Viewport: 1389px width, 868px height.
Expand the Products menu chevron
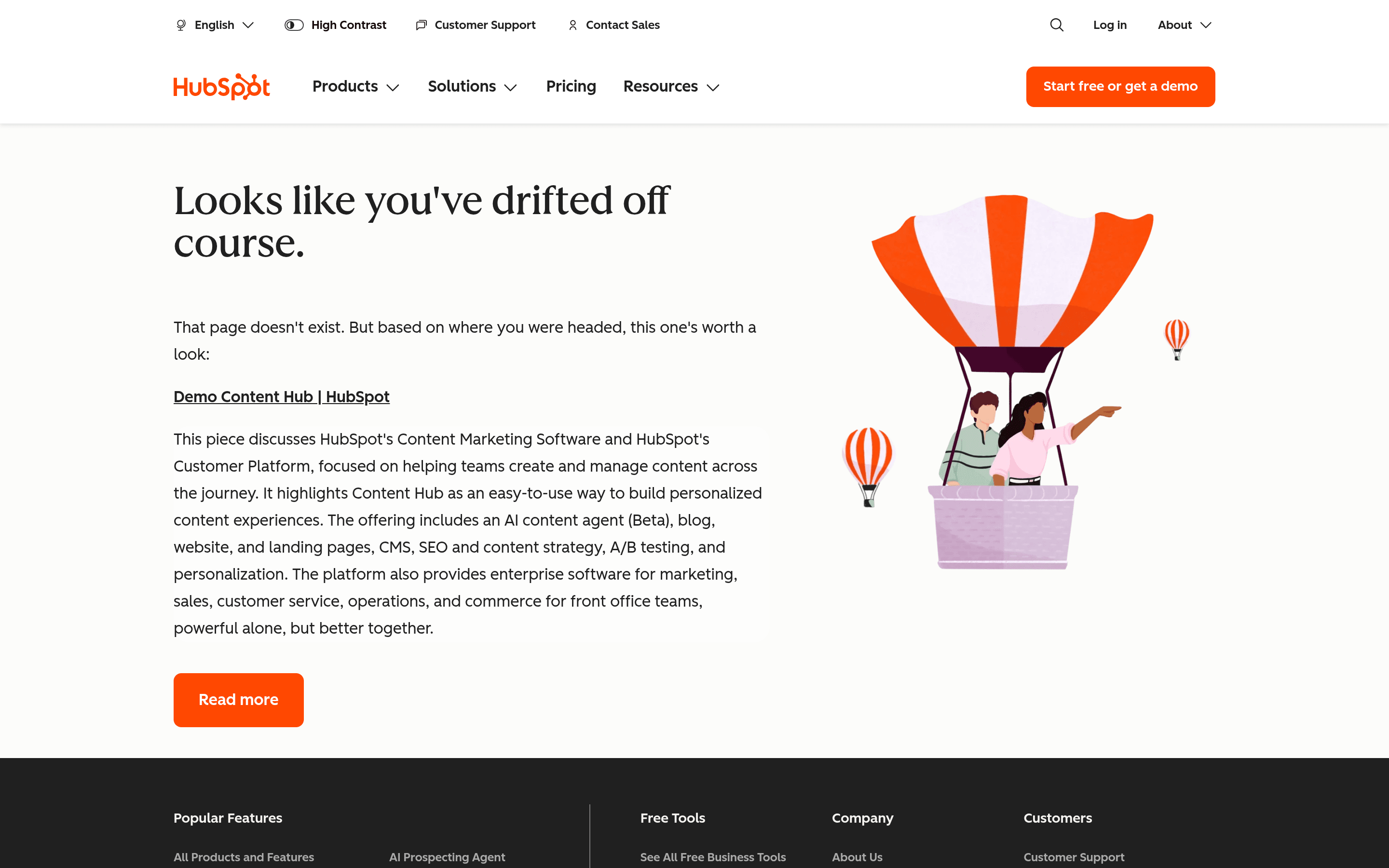[393, 87]
